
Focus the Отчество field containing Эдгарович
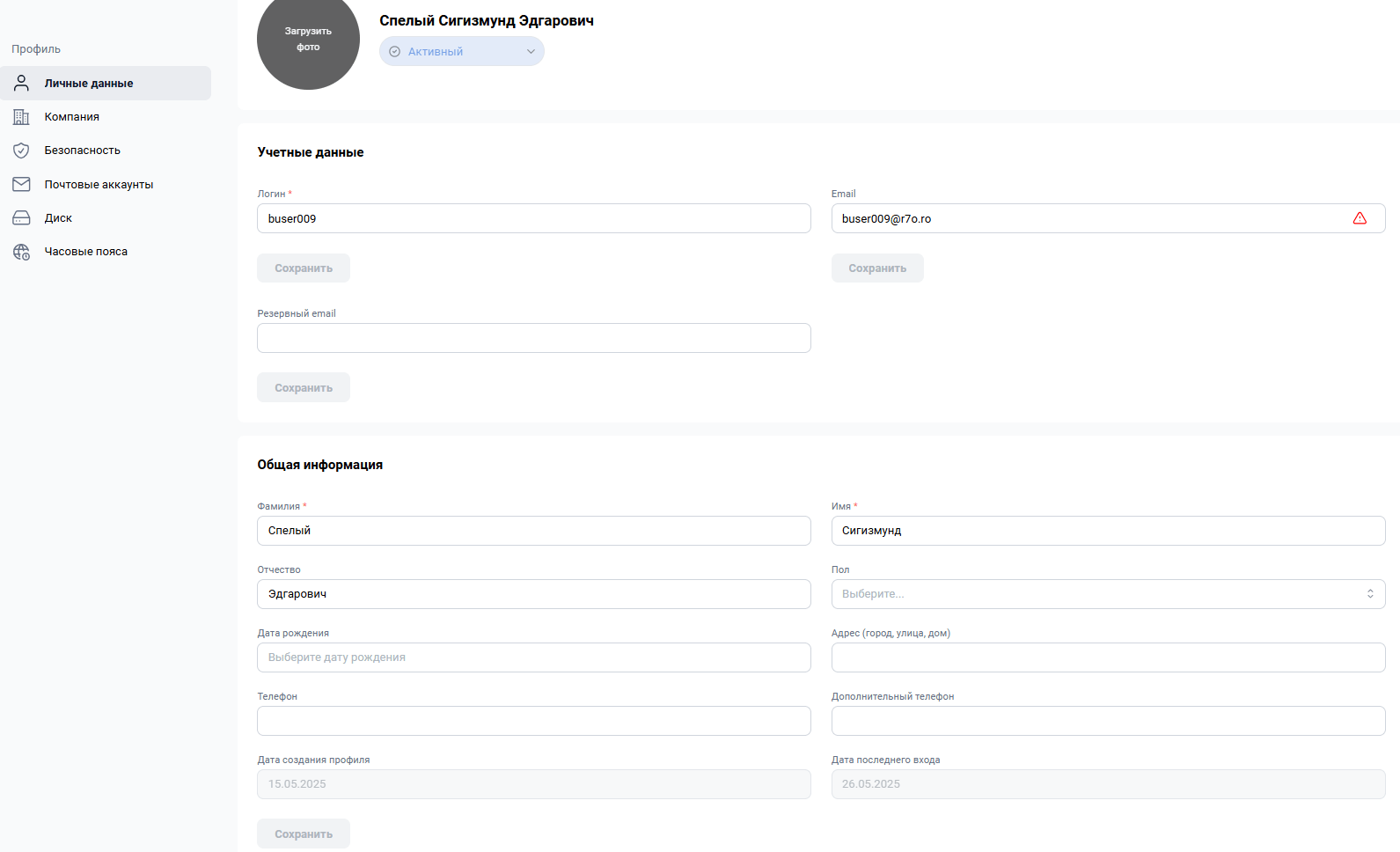coord(534,594)
